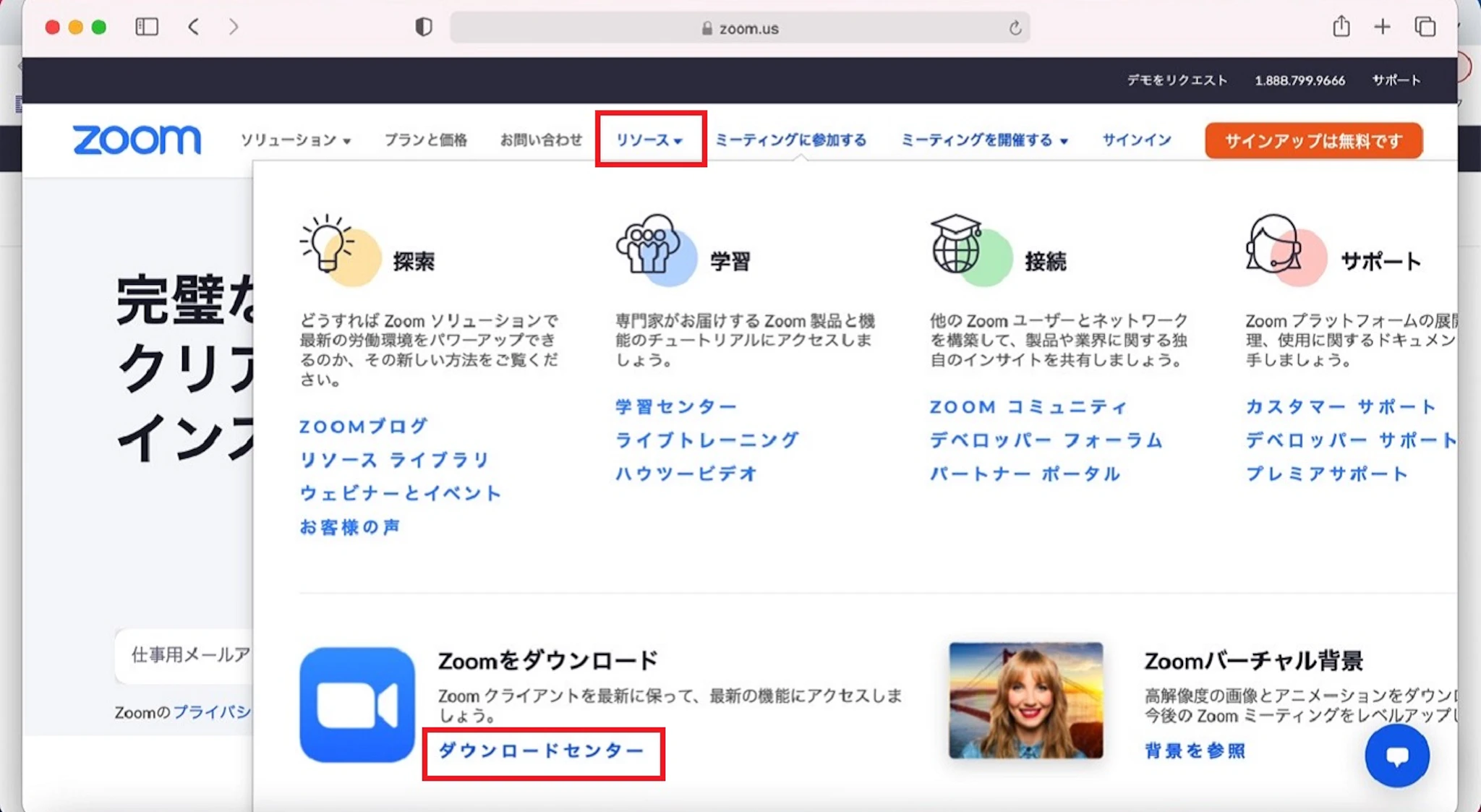The width and height of the screenshot is (1481, 812).
Task: Click the zoom.us address bar
Action: coord(739,28)
